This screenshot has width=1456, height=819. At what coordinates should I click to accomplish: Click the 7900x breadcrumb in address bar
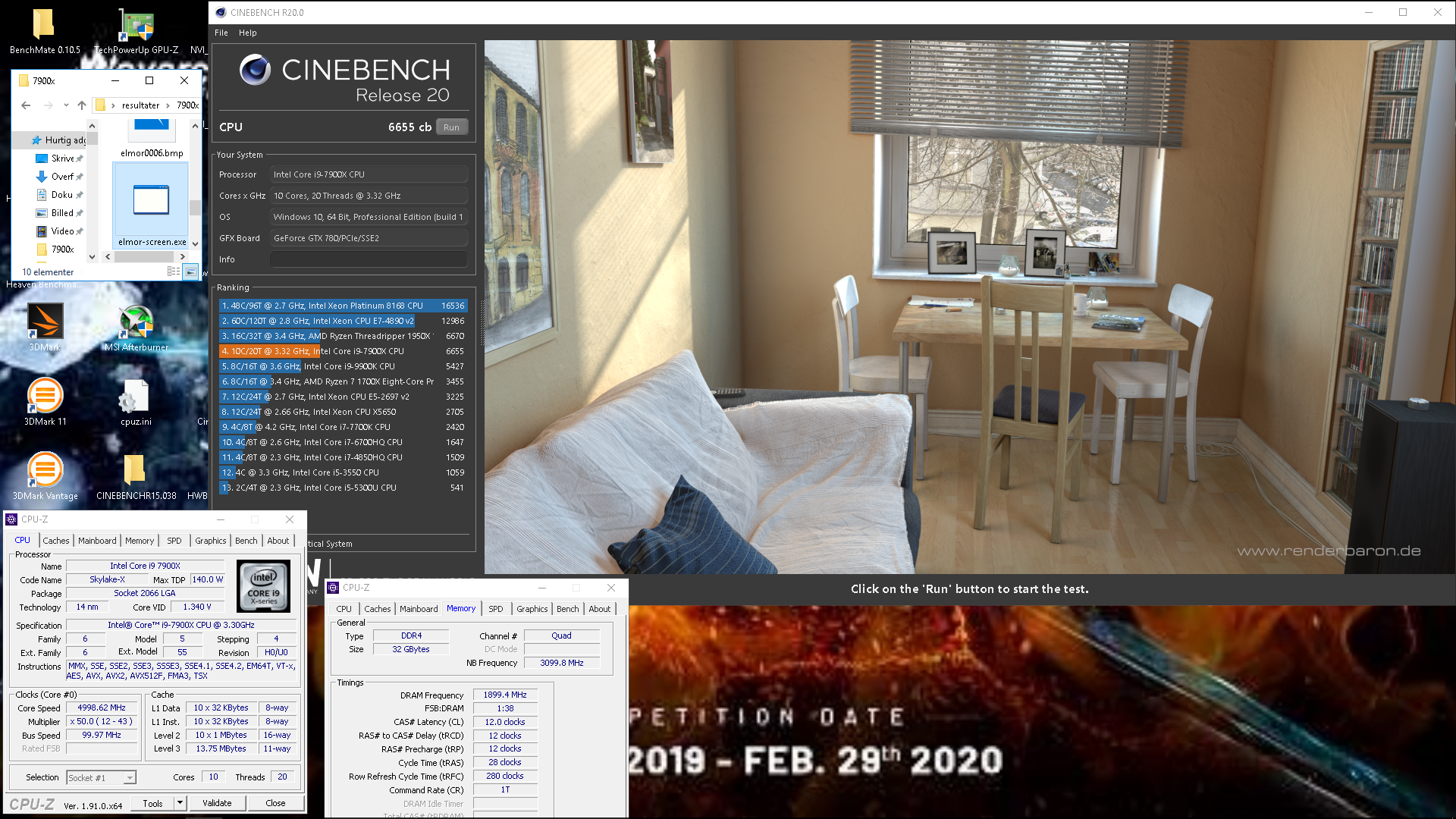point(187,105)
